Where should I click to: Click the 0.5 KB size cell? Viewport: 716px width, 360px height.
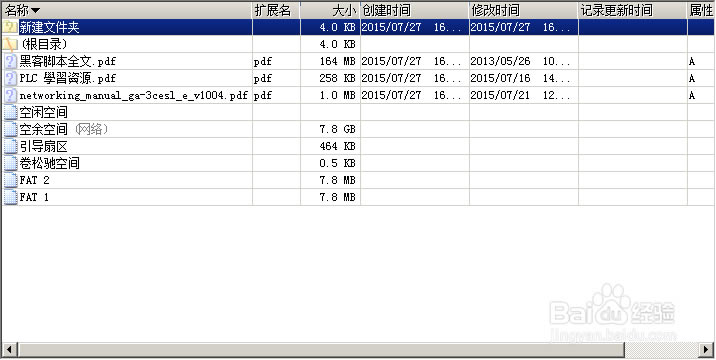(x=337, y=163)
